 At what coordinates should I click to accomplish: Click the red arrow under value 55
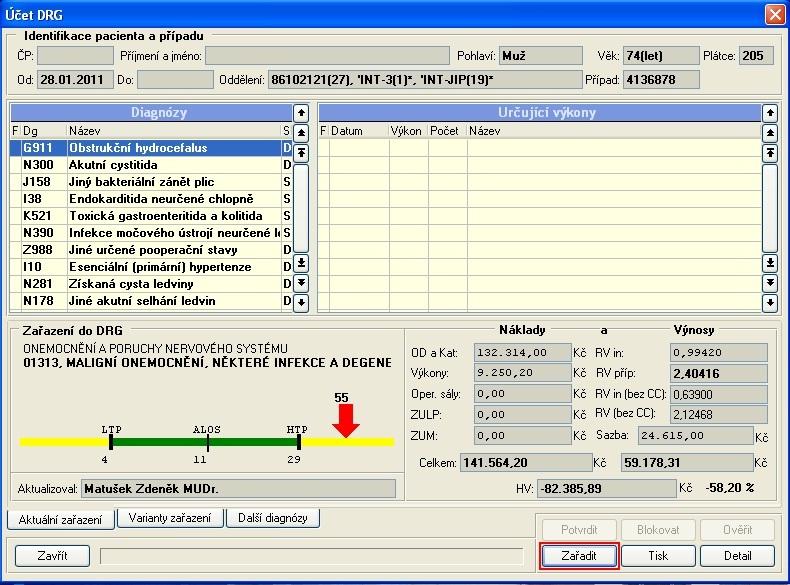pyautogui.click(x=346, y=420)
